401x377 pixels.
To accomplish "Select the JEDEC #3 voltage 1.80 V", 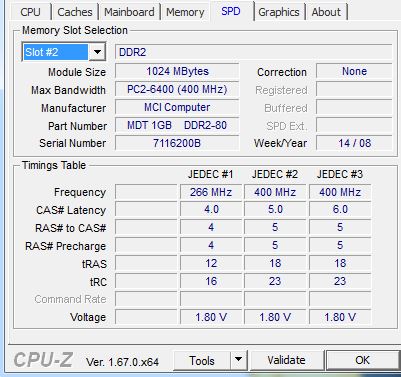I will [340, 317].
